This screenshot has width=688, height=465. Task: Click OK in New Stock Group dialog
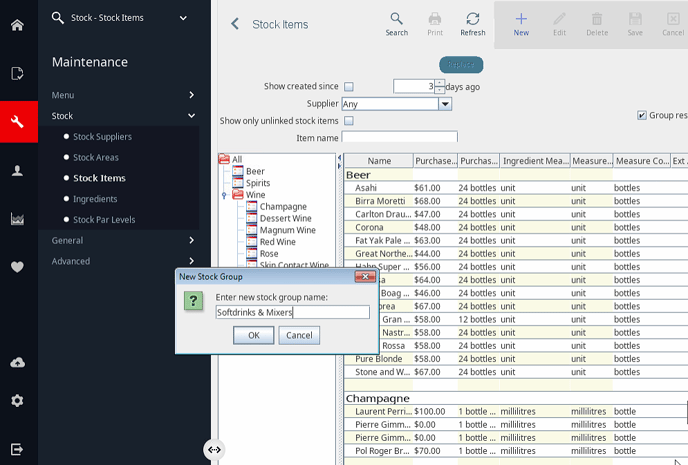254,335
